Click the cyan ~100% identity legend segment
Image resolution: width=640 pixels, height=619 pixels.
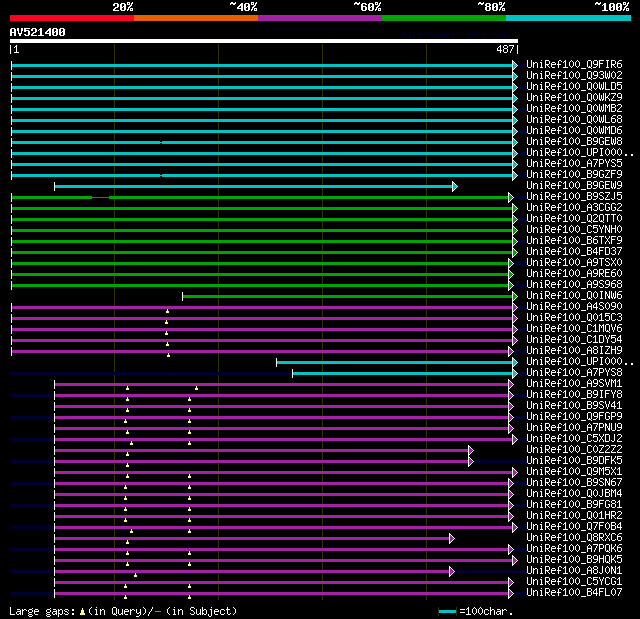pos(569,18)
